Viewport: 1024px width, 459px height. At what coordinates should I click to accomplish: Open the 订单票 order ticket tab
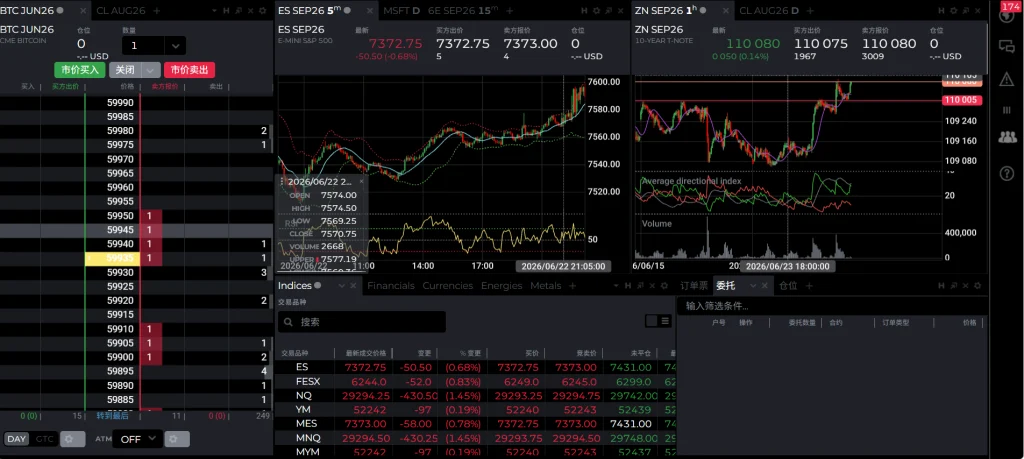694,285
